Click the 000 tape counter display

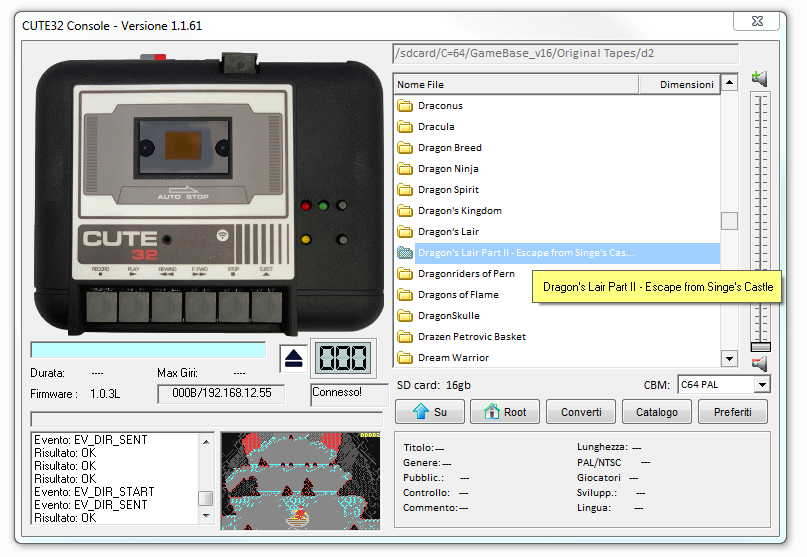(x=344, y=358)
